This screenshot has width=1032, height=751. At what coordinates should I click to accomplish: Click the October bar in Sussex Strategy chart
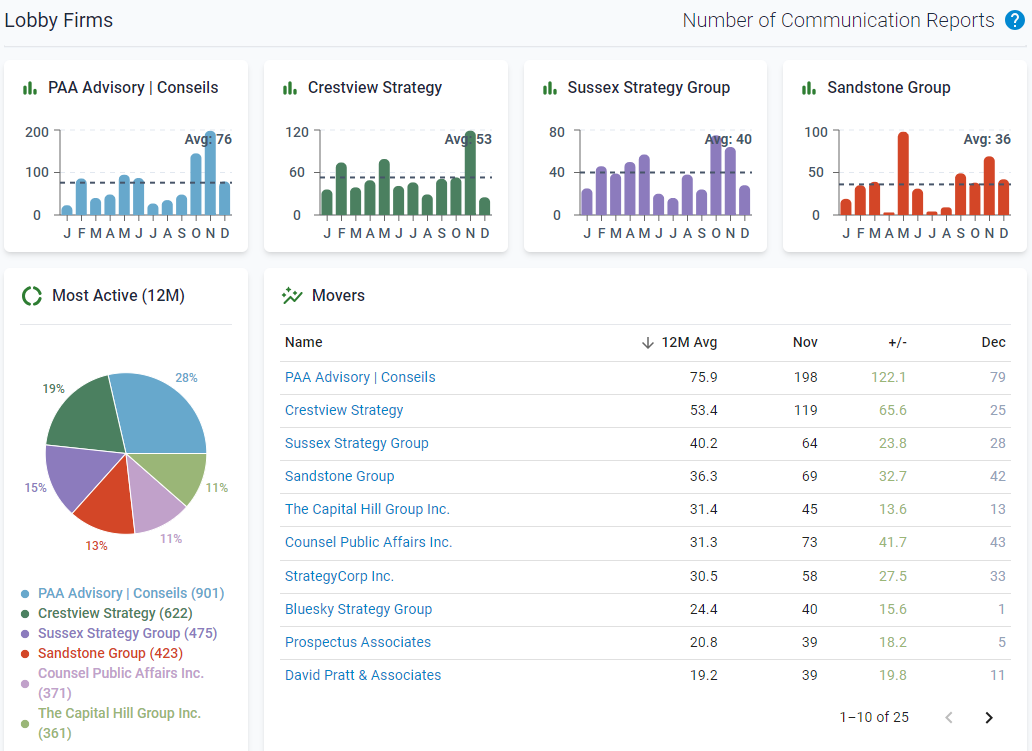tap(715, 176)
